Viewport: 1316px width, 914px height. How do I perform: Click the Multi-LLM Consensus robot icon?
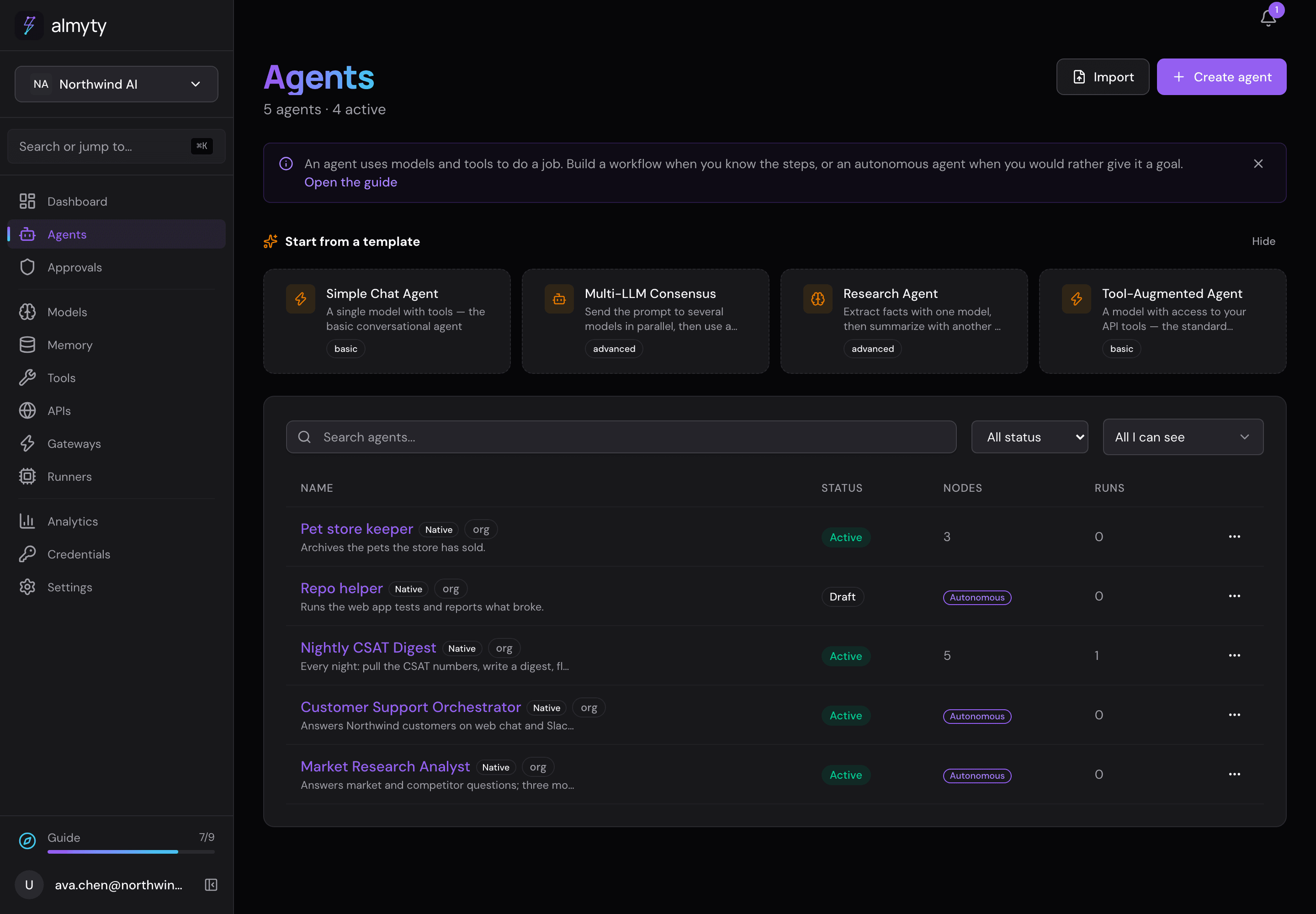coord(559,299)
